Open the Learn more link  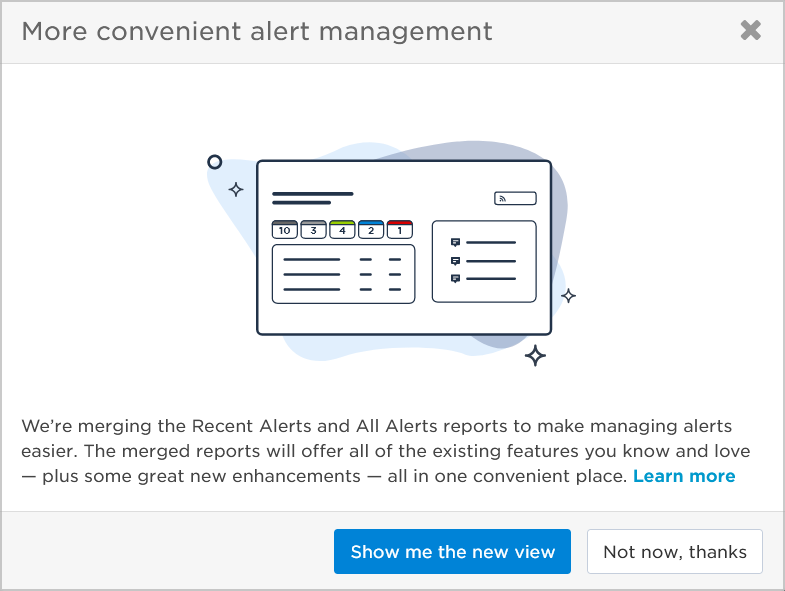point(684,476)
